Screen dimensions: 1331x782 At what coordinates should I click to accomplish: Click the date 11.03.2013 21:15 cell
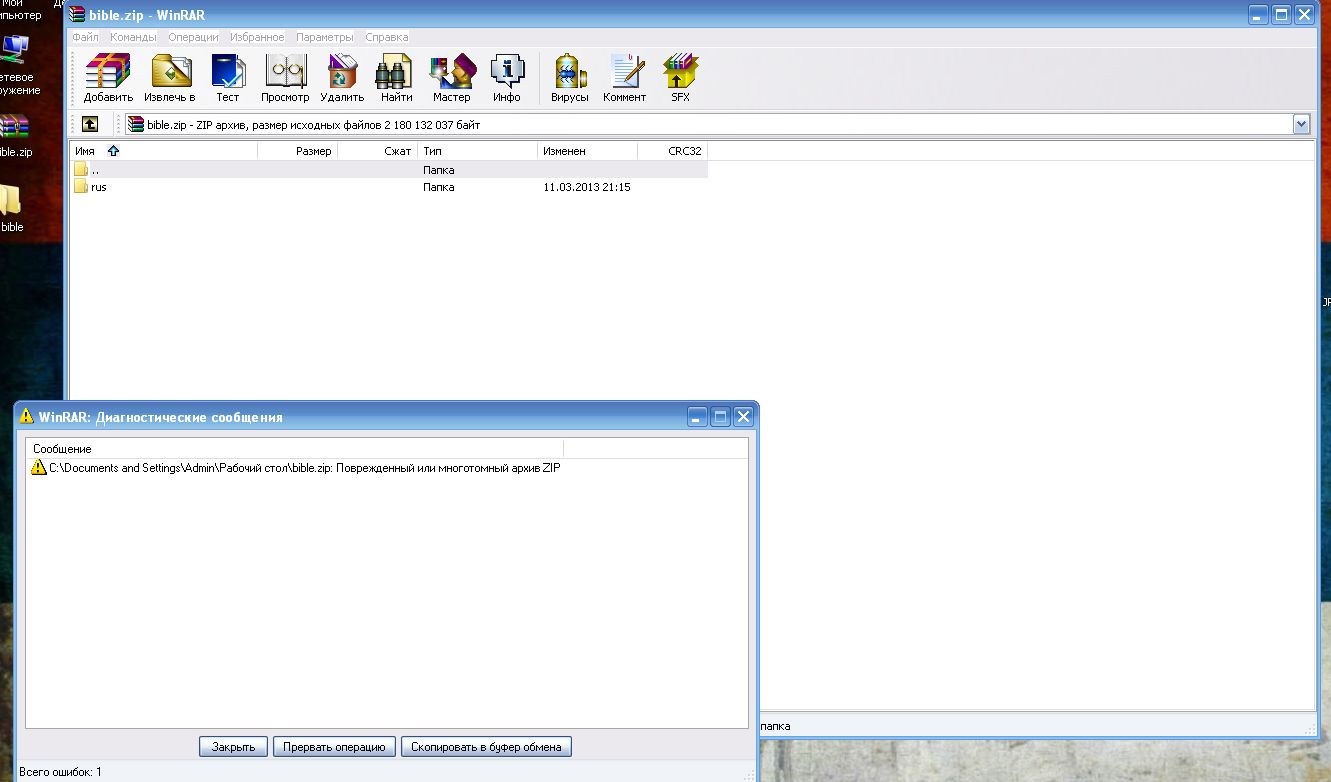pos(587,187)
